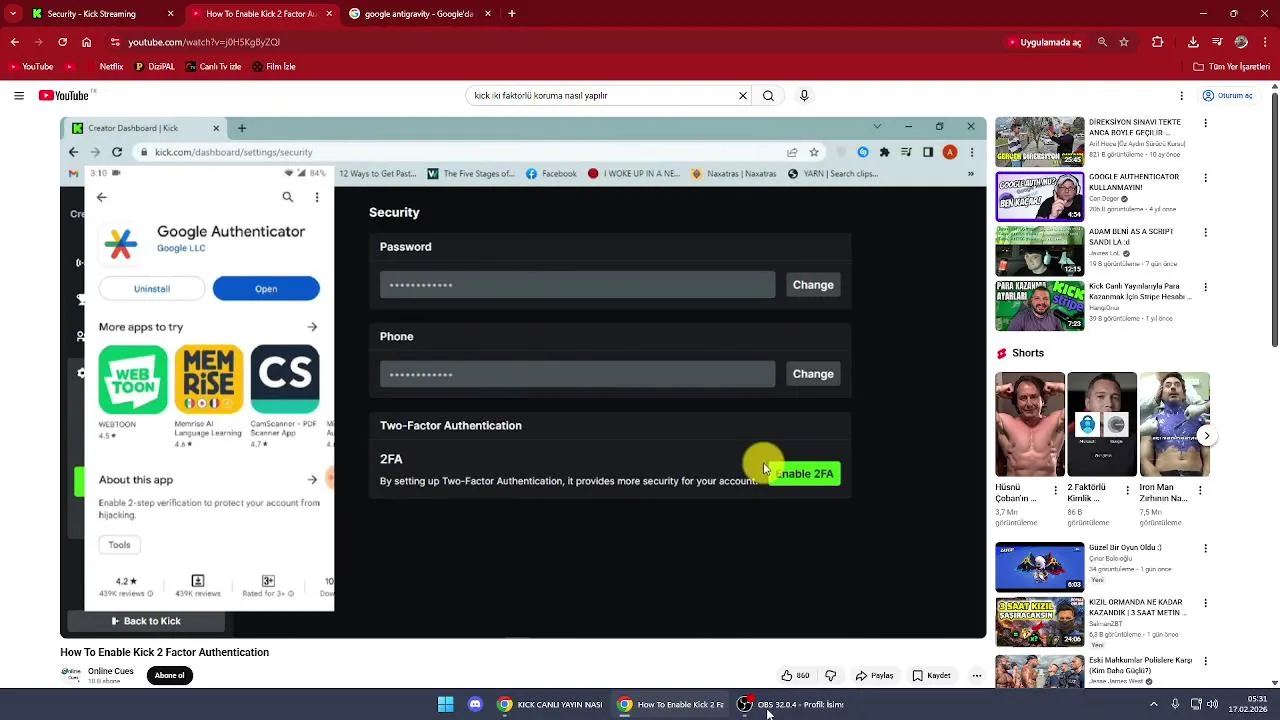Open Adam Beni Ya Script Sandı thumbnail
This screenshot has height=720, width=1280.
point(1039,251)
